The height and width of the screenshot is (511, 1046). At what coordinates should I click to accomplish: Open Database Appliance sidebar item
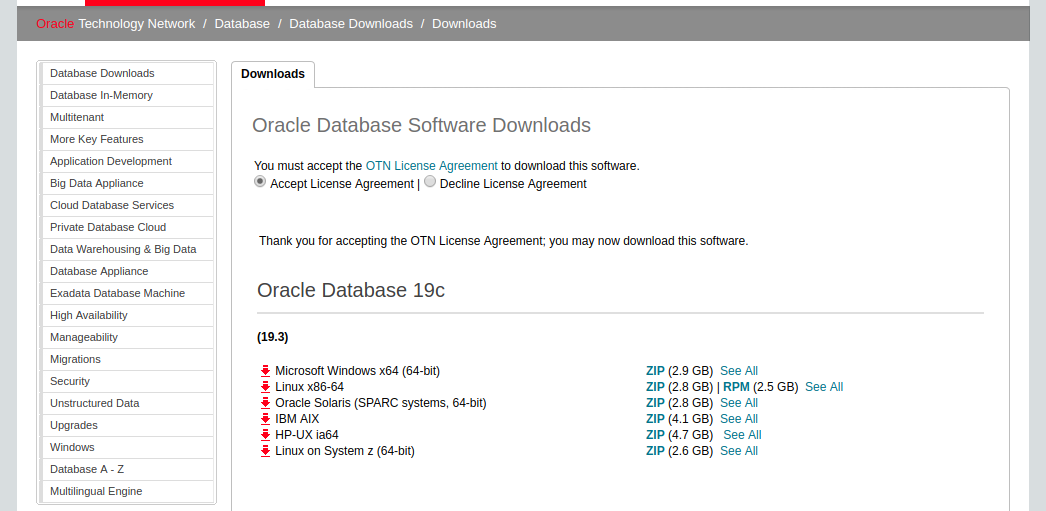[x=127, y=272]
